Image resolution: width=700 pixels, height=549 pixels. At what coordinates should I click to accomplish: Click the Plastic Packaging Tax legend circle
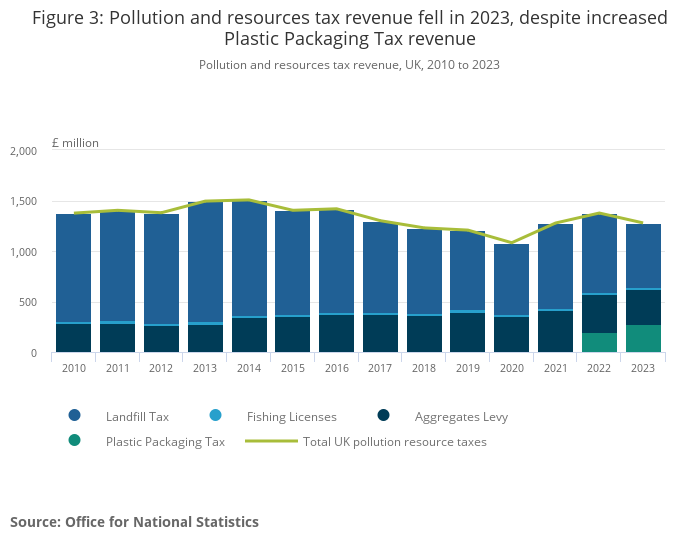tap(74, 441)
